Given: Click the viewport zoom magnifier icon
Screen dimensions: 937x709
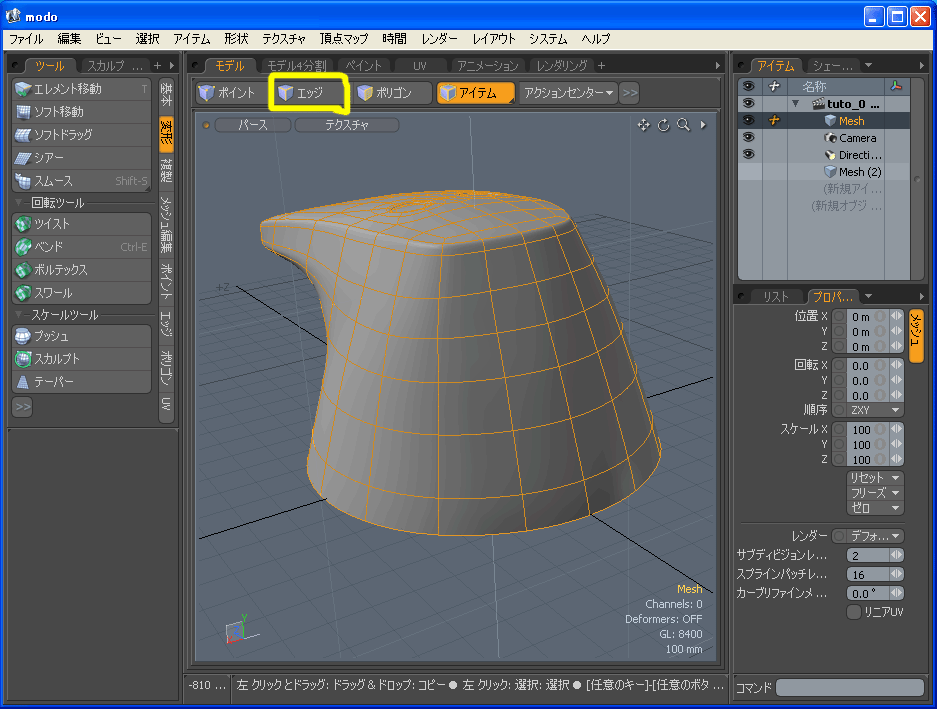Looking at the screenshot, I should coord(684,125).
